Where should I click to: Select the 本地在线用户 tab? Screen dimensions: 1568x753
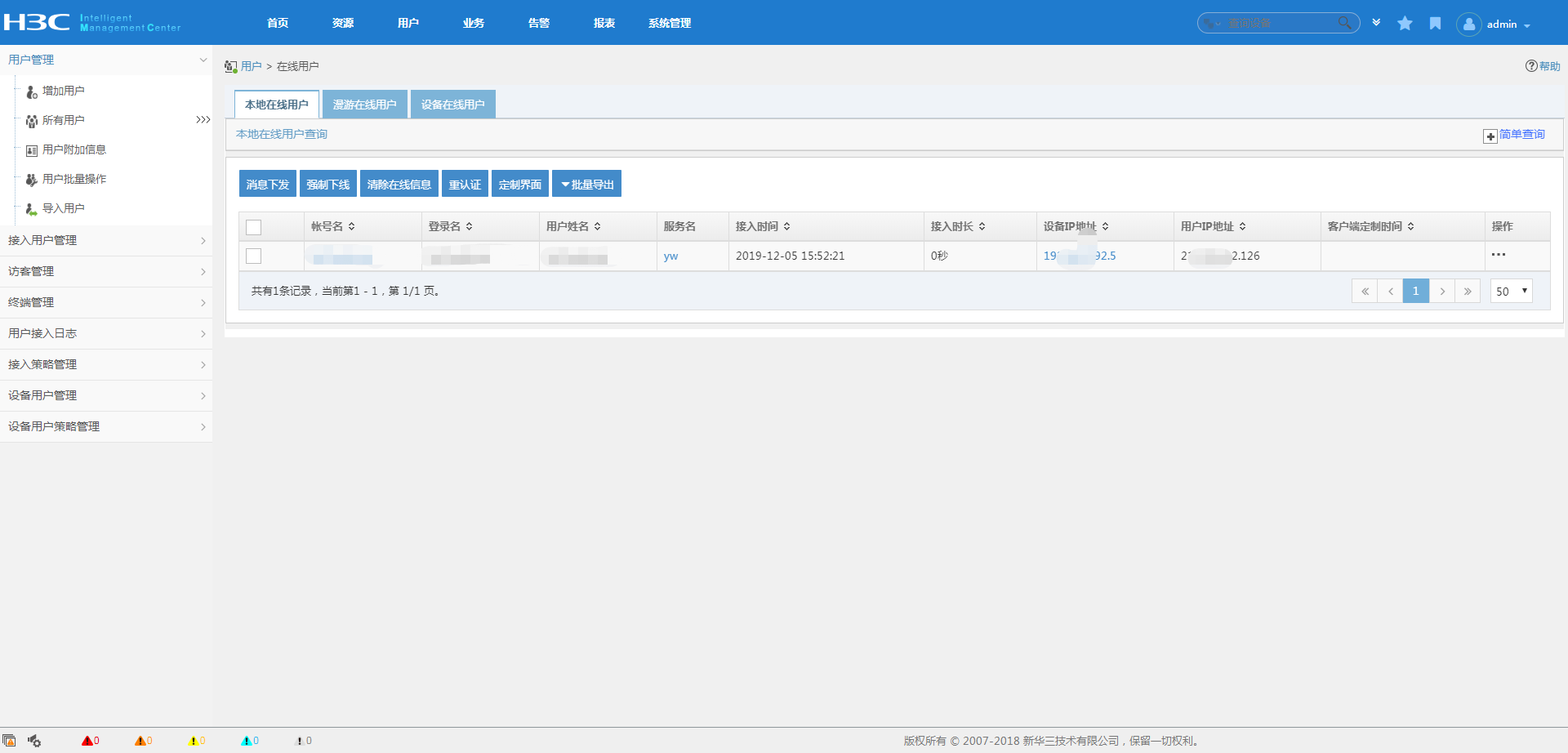click(277, 104)
